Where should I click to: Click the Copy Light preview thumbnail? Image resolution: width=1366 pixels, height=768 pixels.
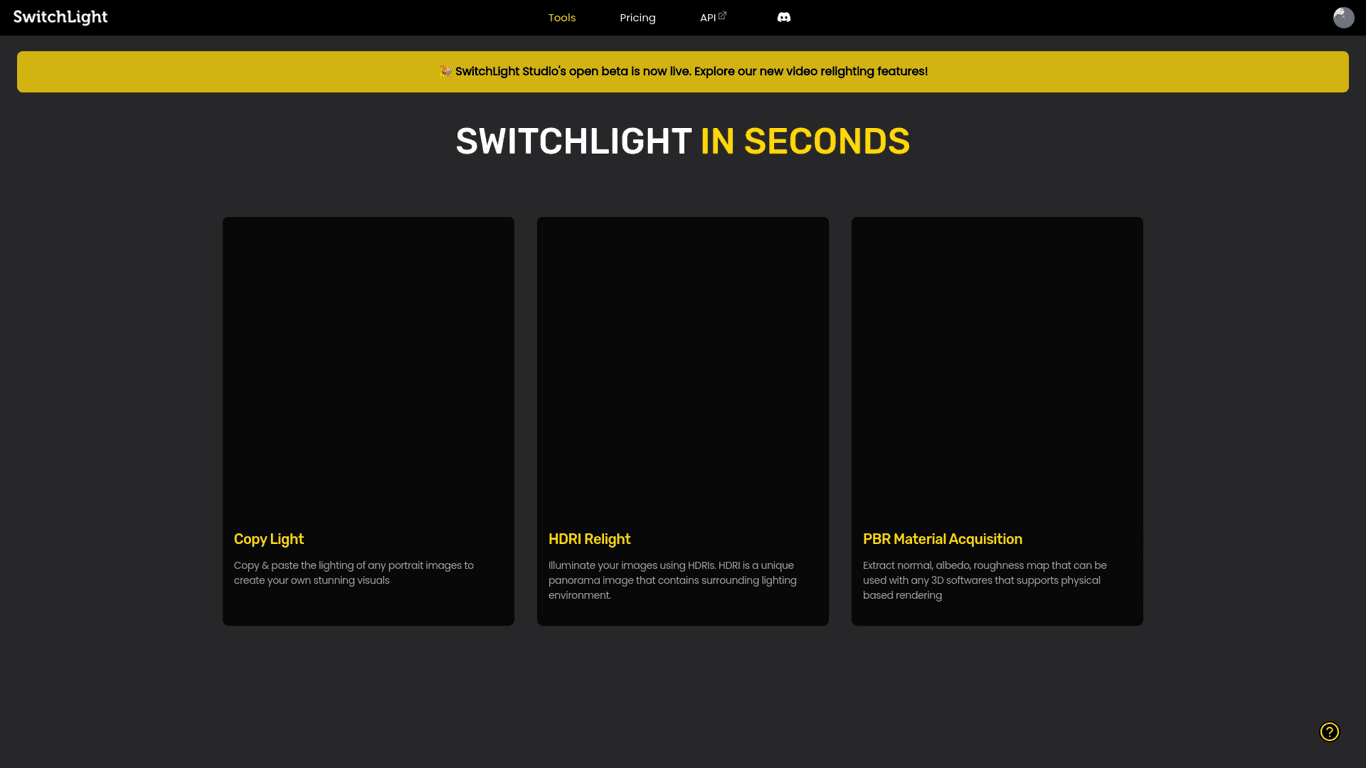(368, 360)
